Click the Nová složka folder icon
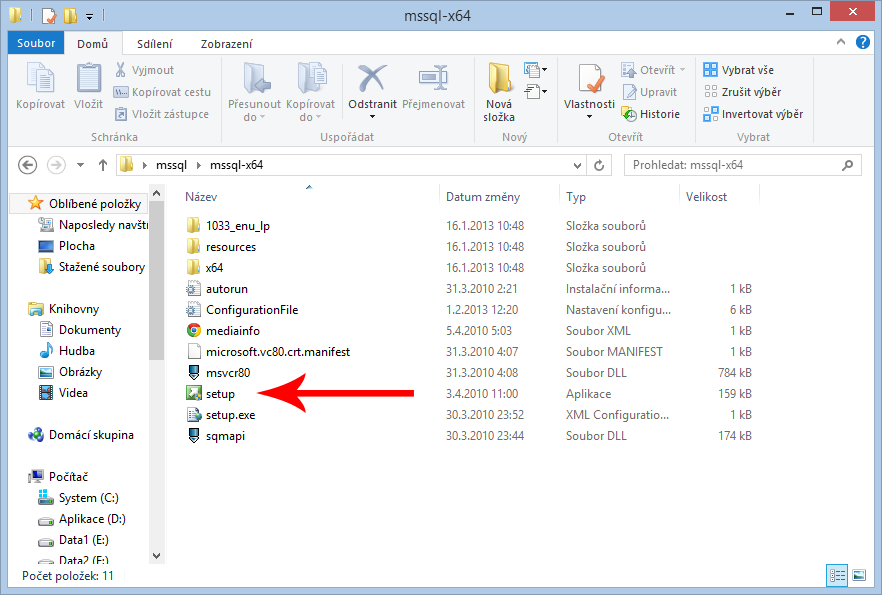Image resolution: width=882 pixels, height=595 pixels. point(499,80)
